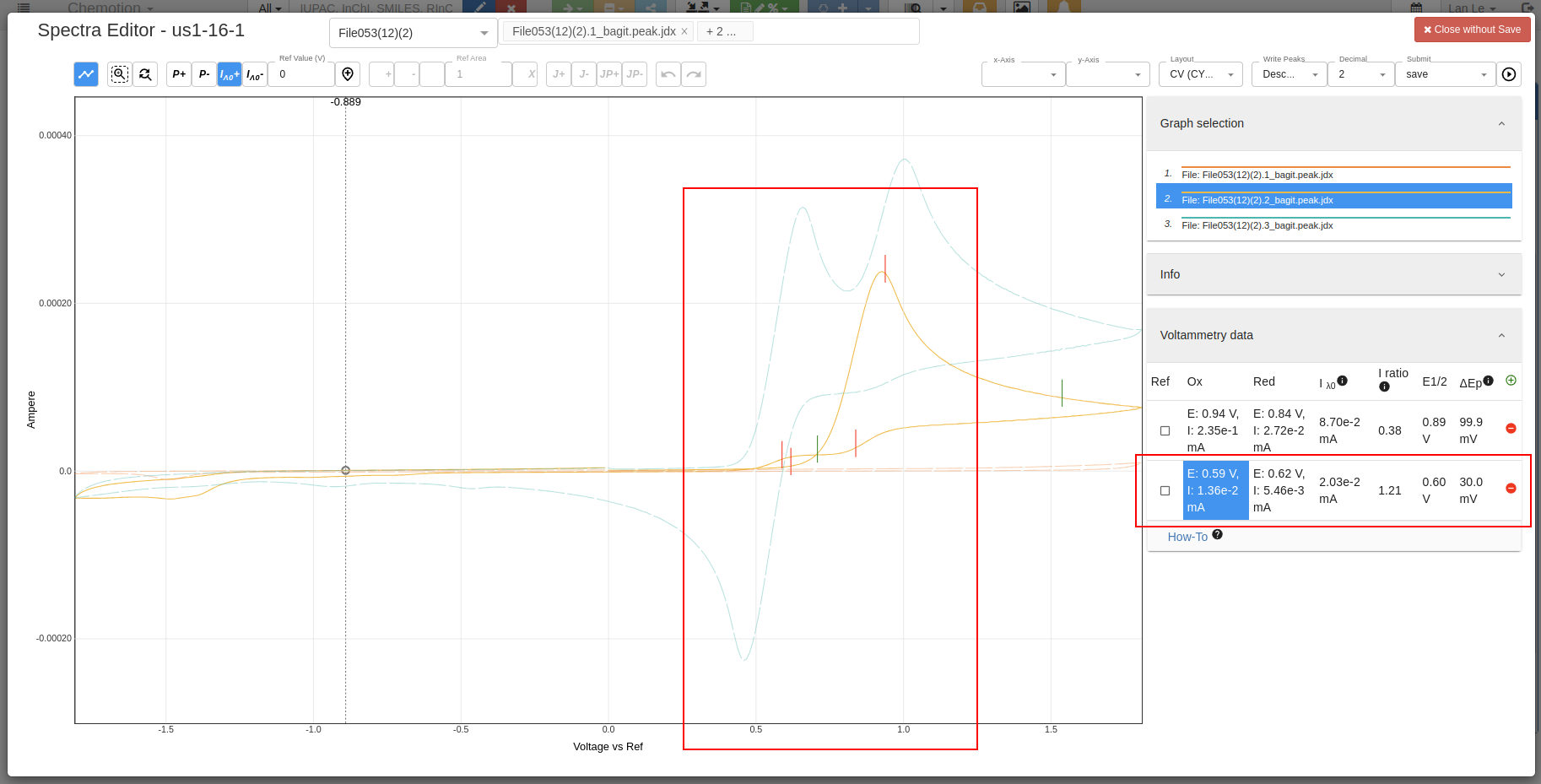Run submission via the circled play icon
This screenshot has height=784, width=1541.
(x=1510, y=74)
